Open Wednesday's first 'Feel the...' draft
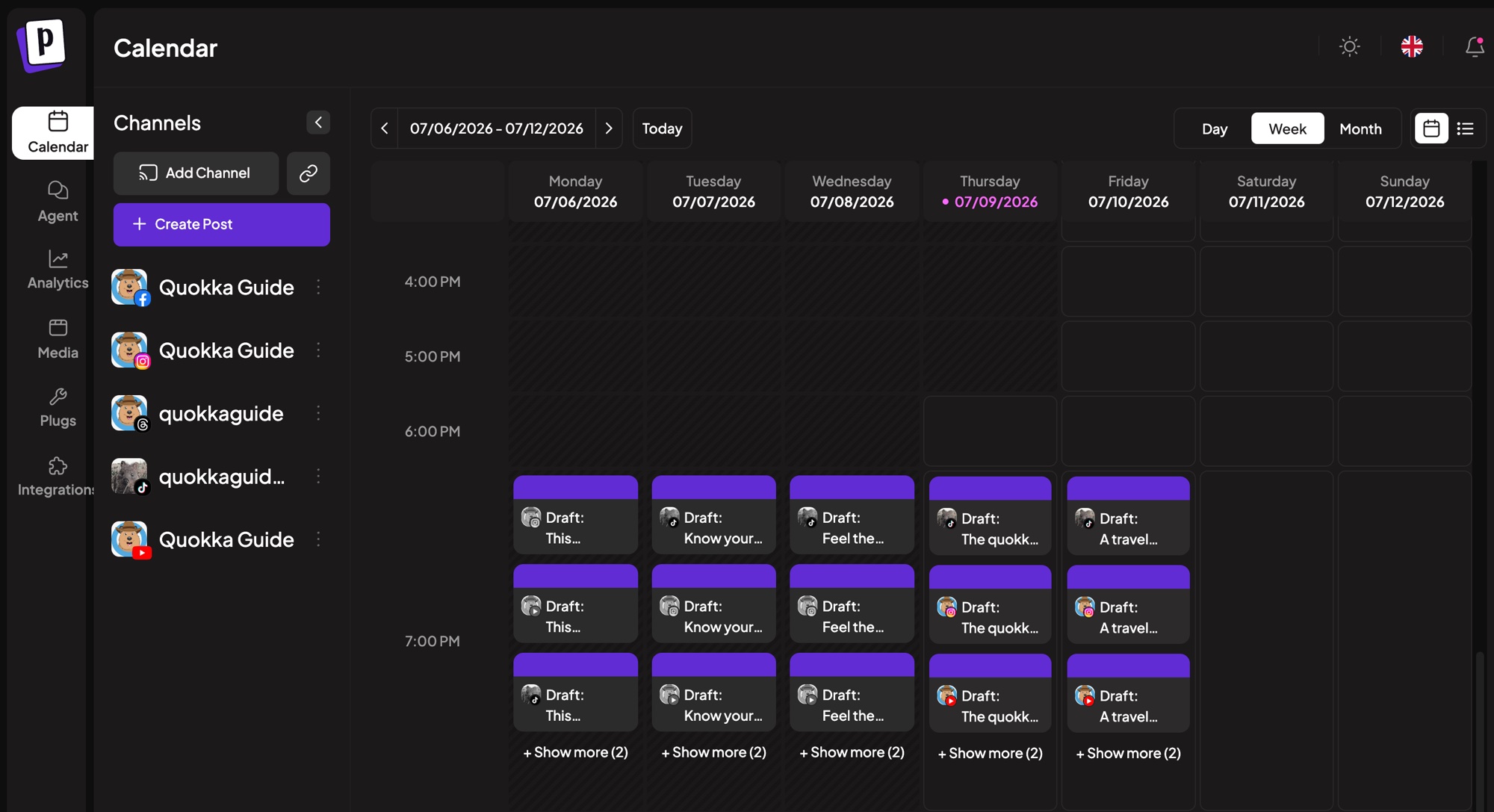1494x812 pixels. tap(852, 515)
